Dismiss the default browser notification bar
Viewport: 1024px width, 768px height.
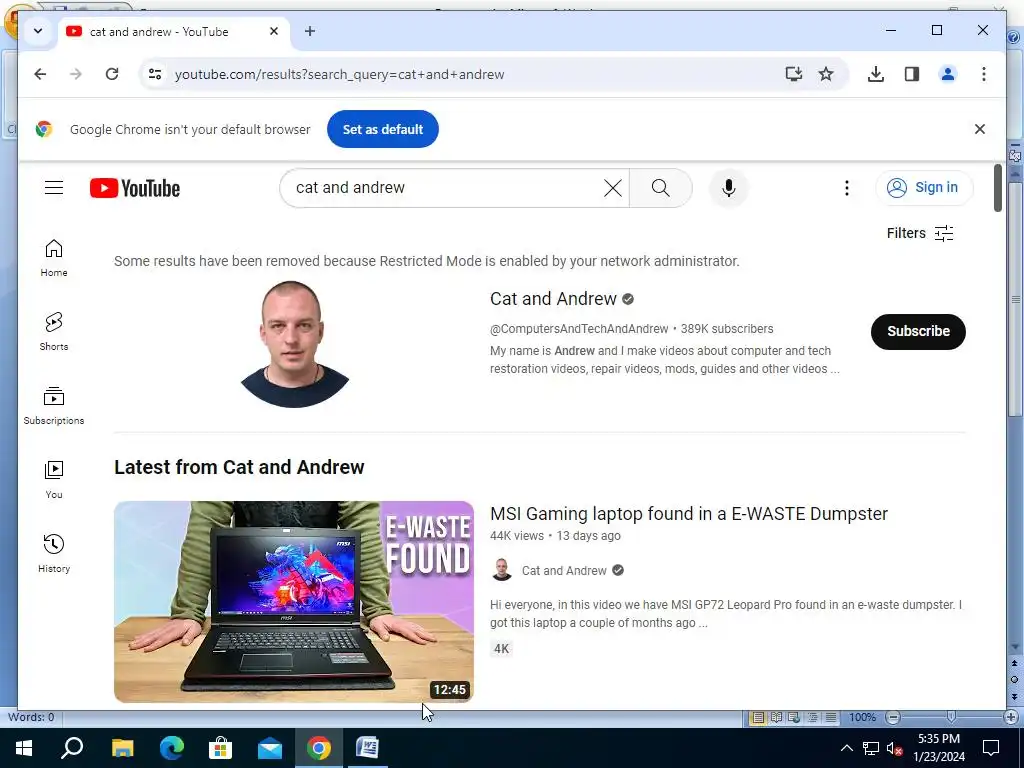point(980,129)
